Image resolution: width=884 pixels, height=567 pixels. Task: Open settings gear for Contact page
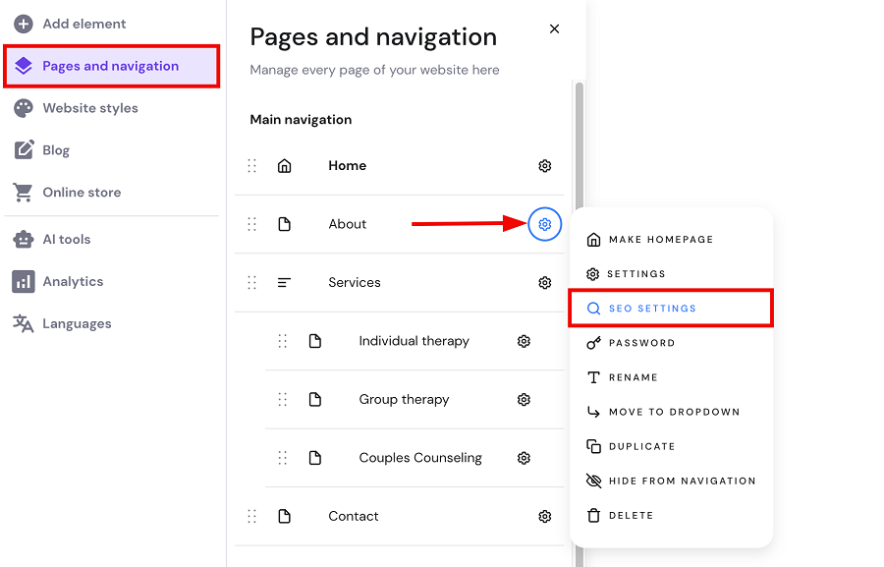545,516
